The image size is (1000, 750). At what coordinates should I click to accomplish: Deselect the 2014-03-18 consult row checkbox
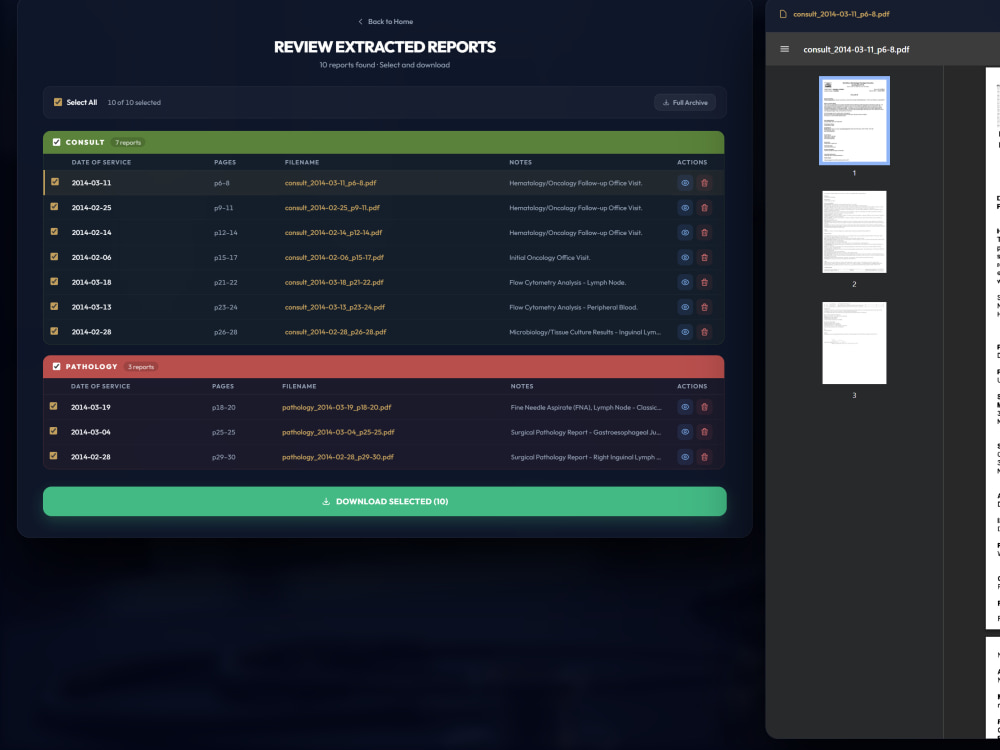(x=54, y=281)
